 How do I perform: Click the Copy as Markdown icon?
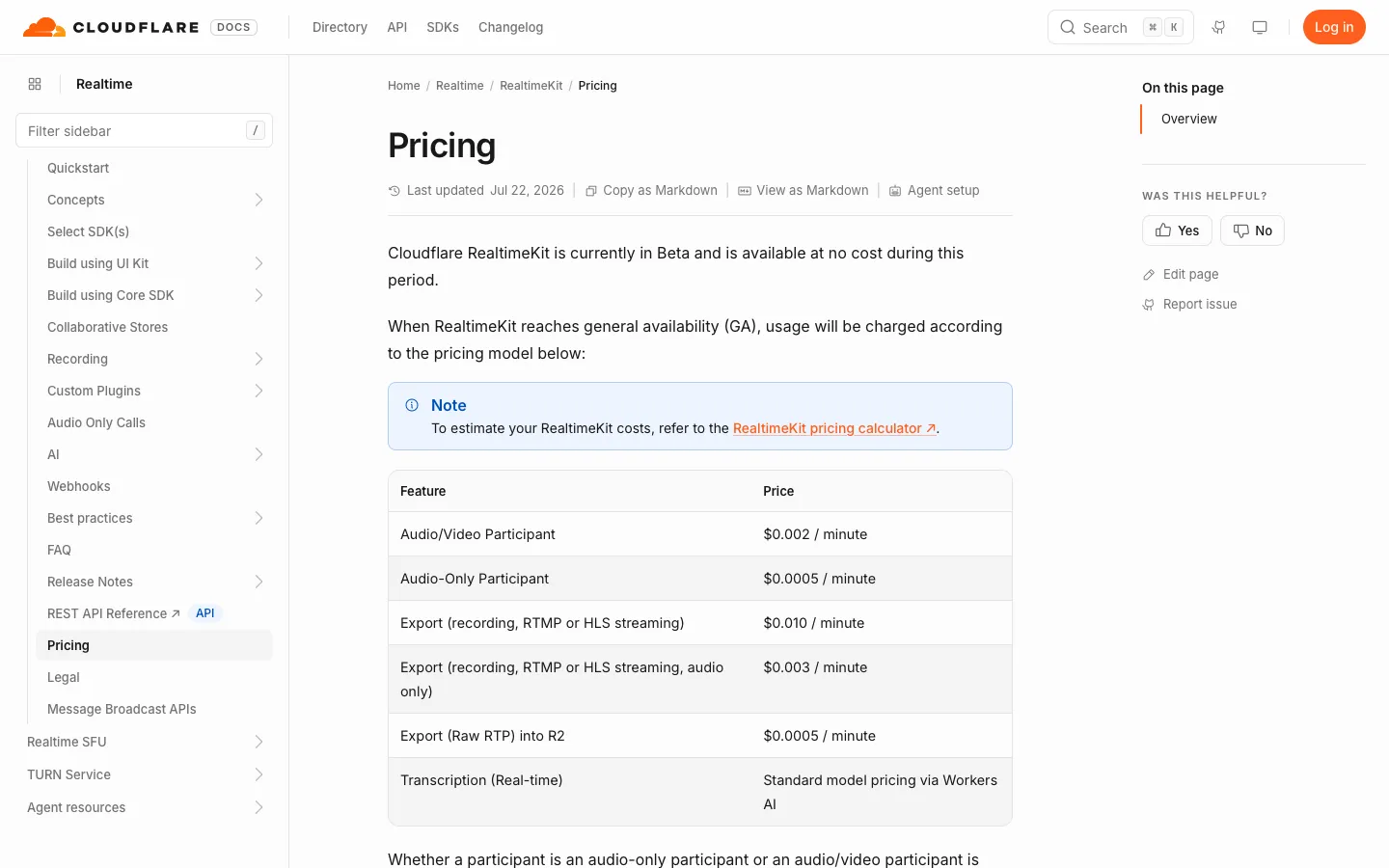coord(591,191)
